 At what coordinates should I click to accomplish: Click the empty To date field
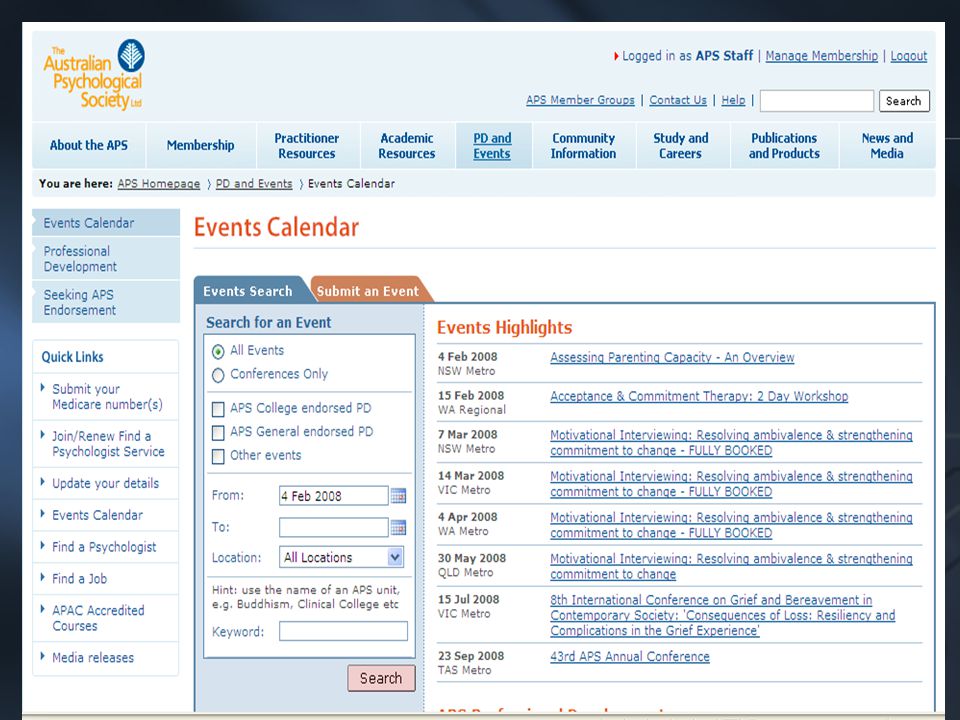[x=334, y=527]
